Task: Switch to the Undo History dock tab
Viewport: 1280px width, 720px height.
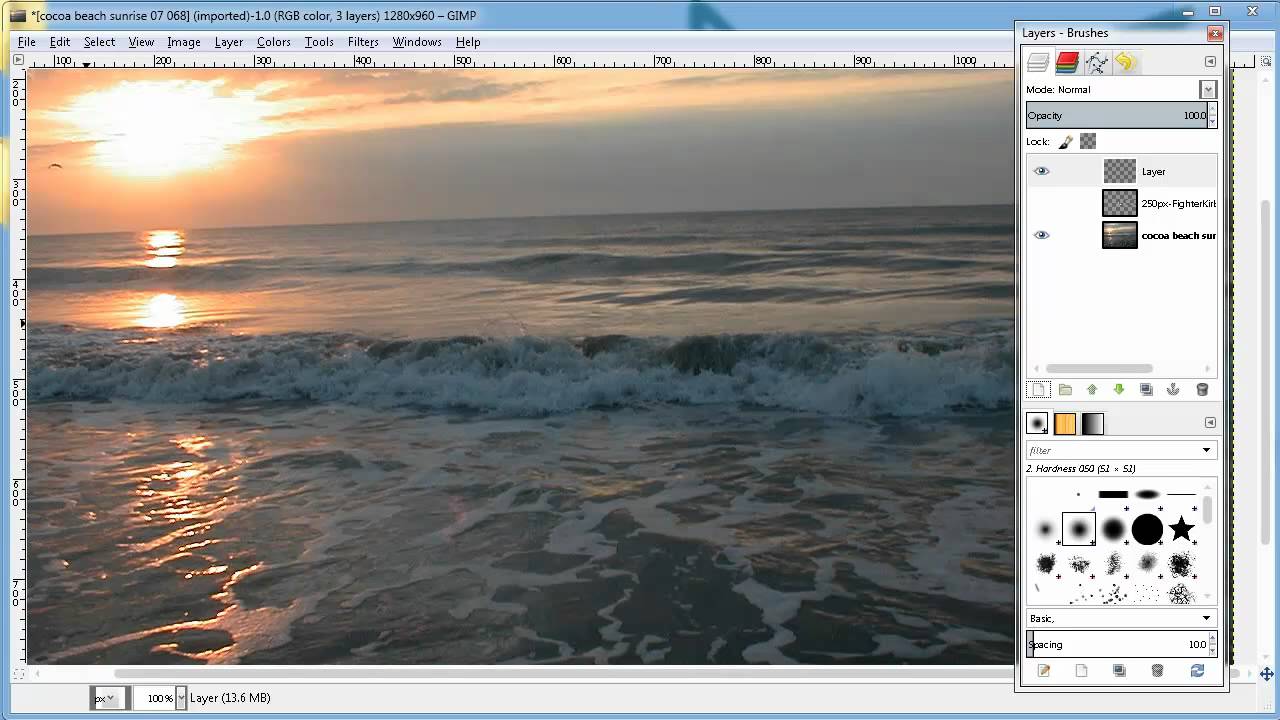Action: click(x=1125, y=63)
